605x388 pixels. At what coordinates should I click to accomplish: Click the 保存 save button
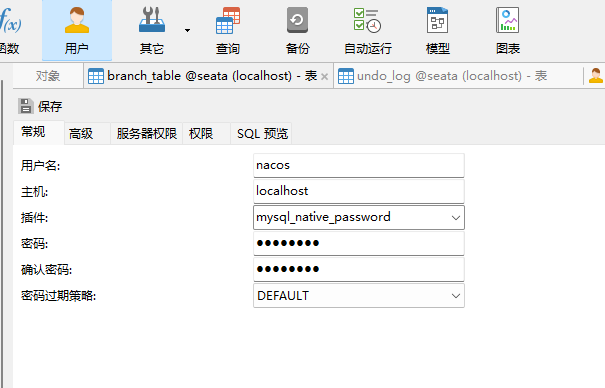tap(40, 106)
